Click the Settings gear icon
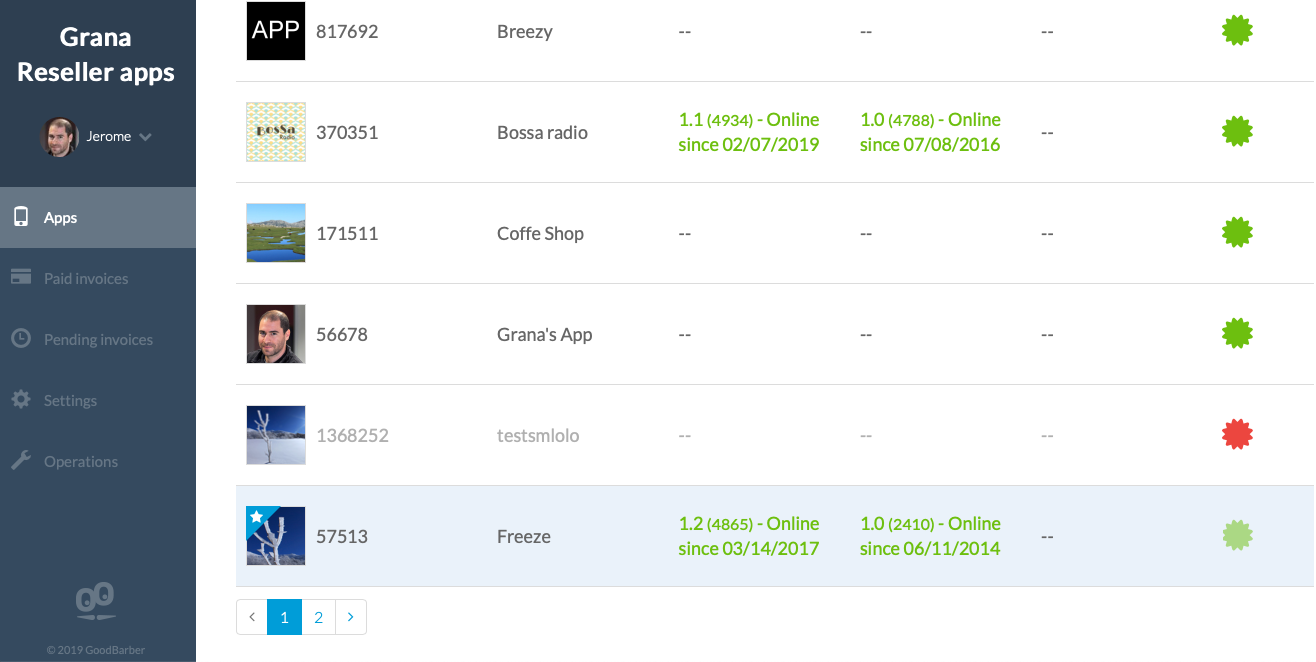Viewport: 1316px width, 662px height. click(20, 400)
